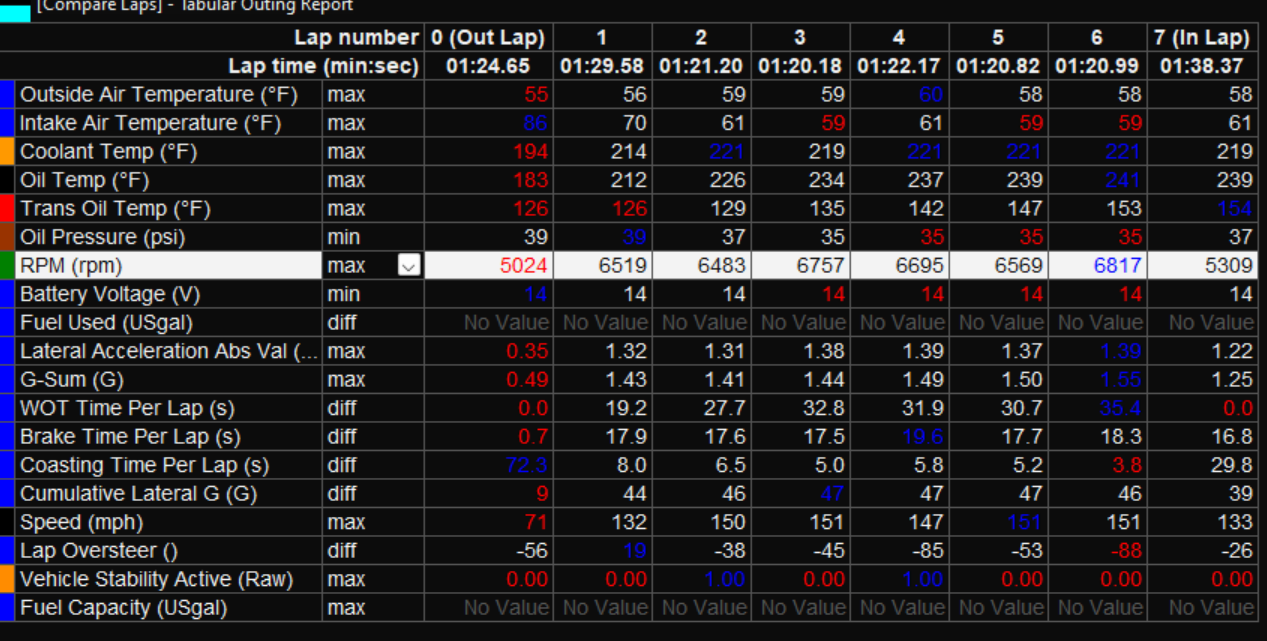This screenshot has height=641, width=1267.
Task: Click the Lap time (min:sec) header label
Action: coord(323,66)
